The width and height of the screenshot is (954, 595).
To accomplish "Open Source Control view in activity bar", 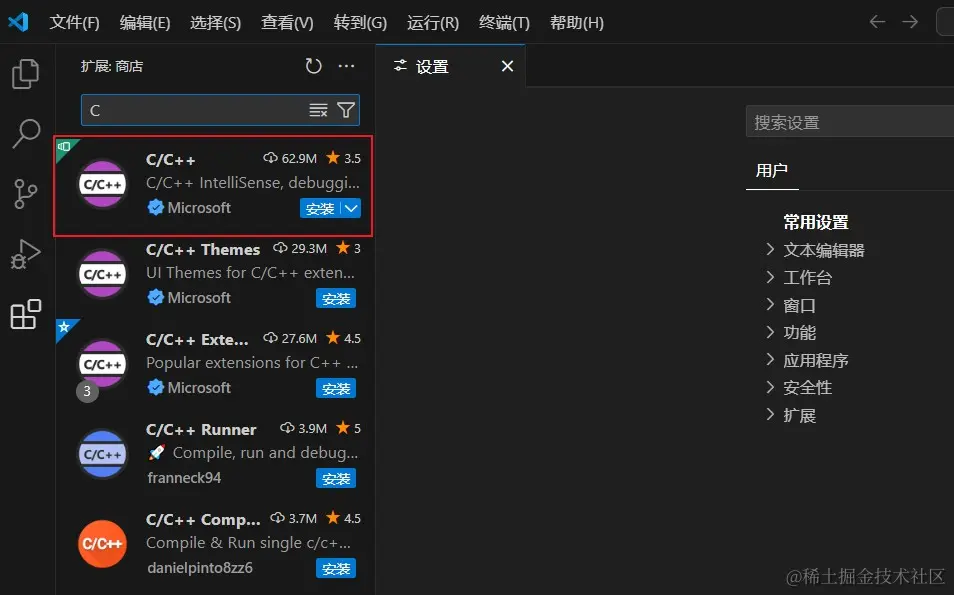I will point(26,194).
